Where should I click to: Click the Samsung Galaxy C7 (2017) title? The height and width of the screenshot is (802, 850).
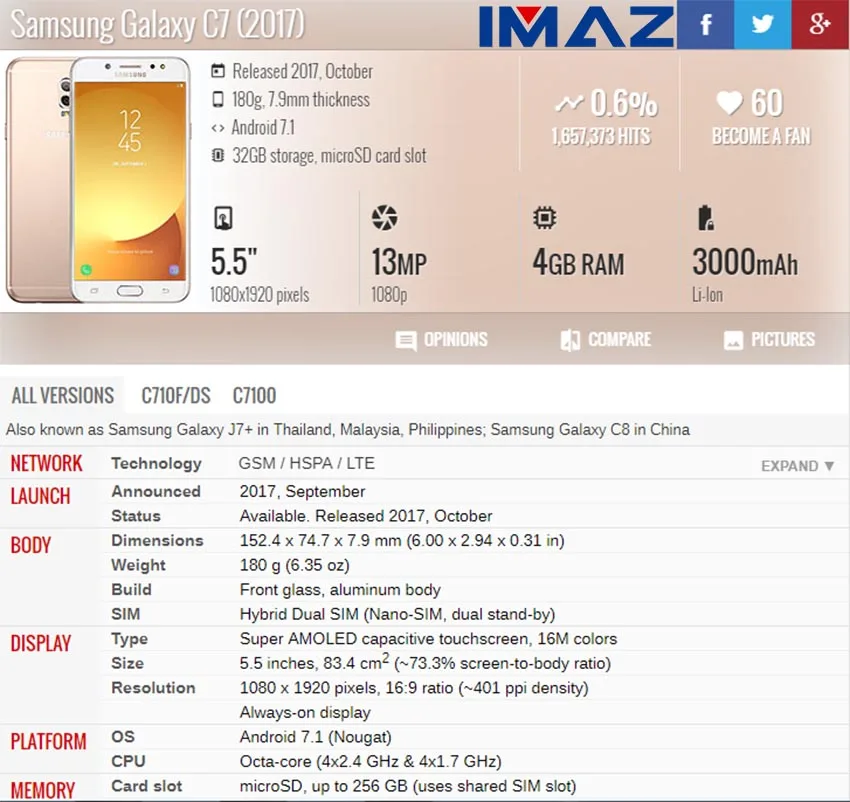(x=157, y=24)
